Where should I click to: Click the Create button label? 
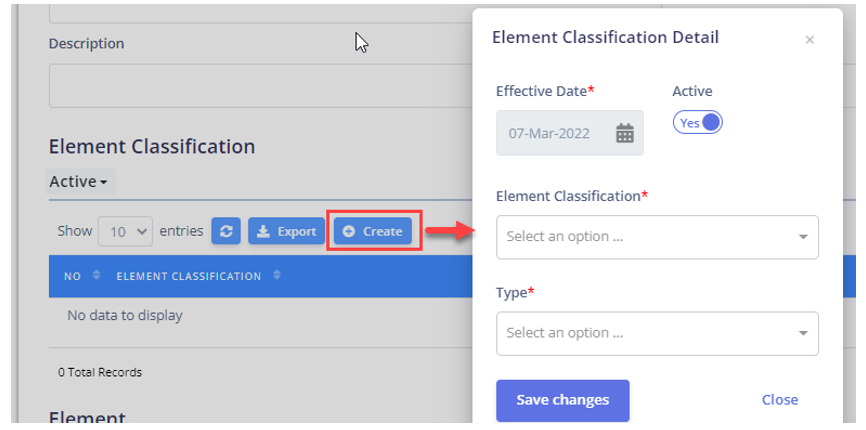383,232
